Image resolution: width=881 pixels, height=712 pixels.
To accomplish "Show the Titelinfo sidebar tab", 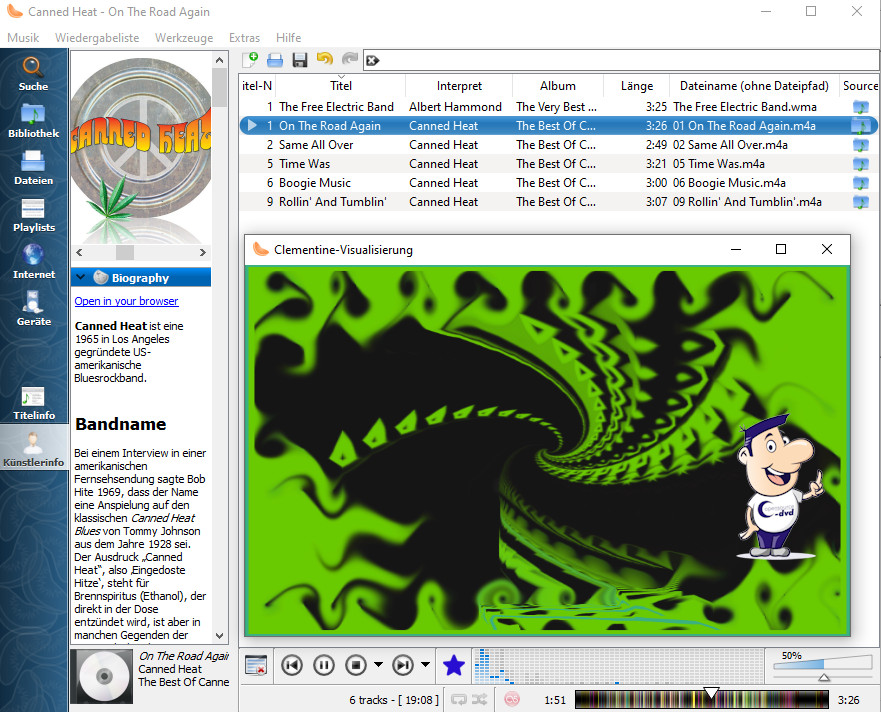I will [x=33, y=403].
